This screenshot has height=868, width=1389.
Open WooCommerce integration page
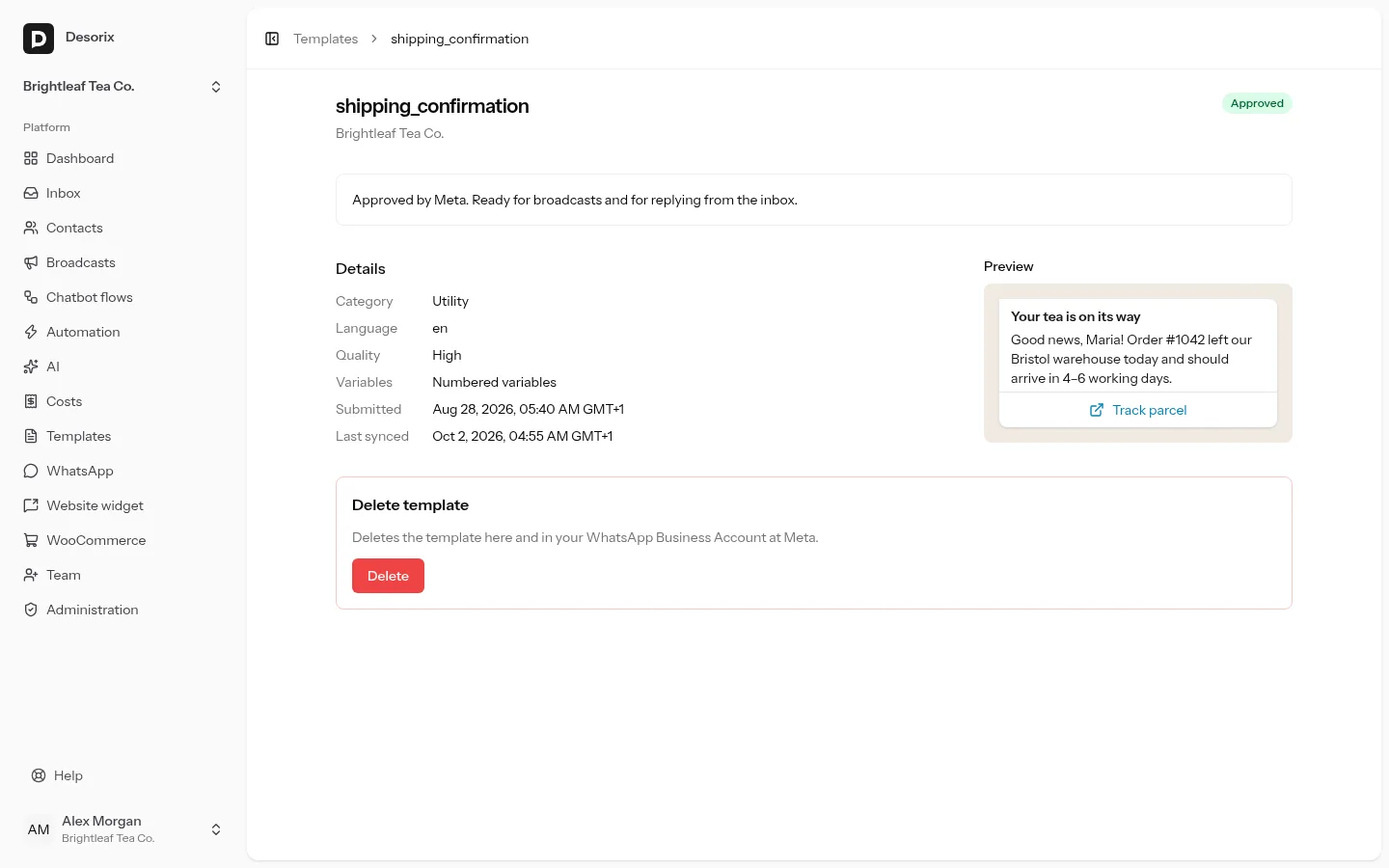123,540
